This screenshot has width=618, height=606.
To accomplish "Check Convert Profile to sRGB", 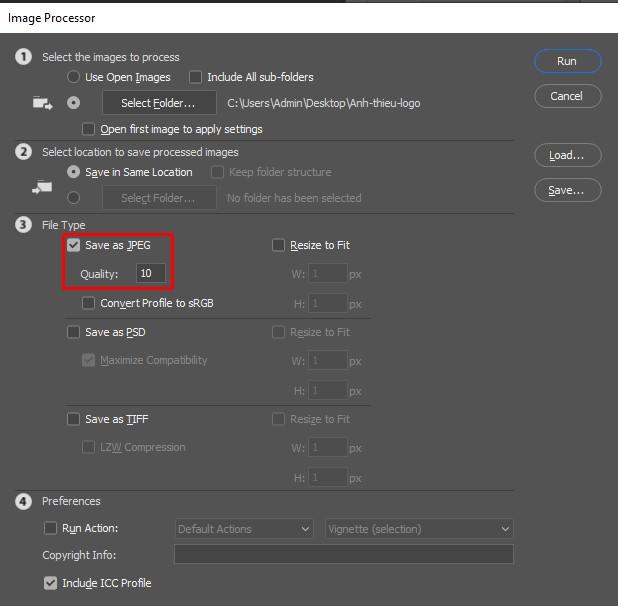I will point(89,303).
